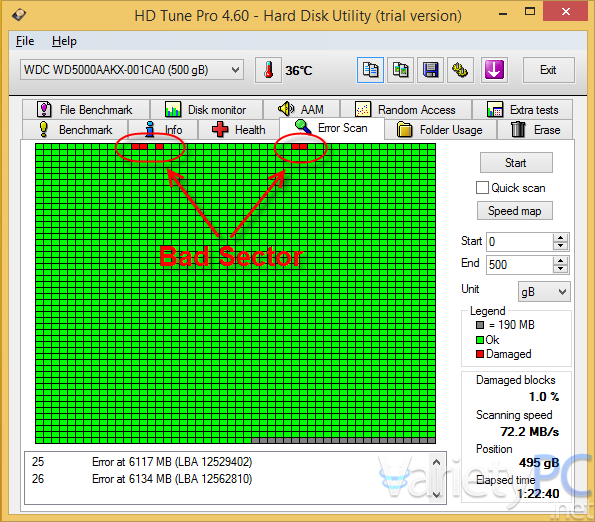Click the thermometer temperature icon
The width and height of the screenshot is (595, 522).
(268, 70)
